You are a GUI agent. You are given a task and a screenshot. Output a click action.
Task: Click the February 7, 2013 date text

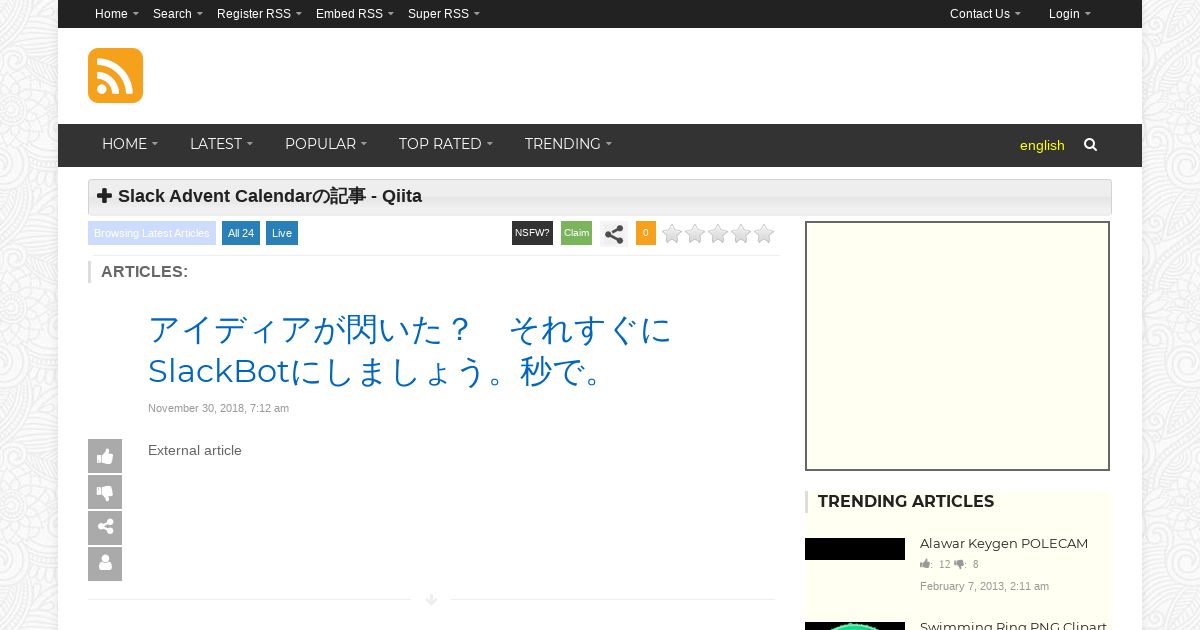(984, 586)
